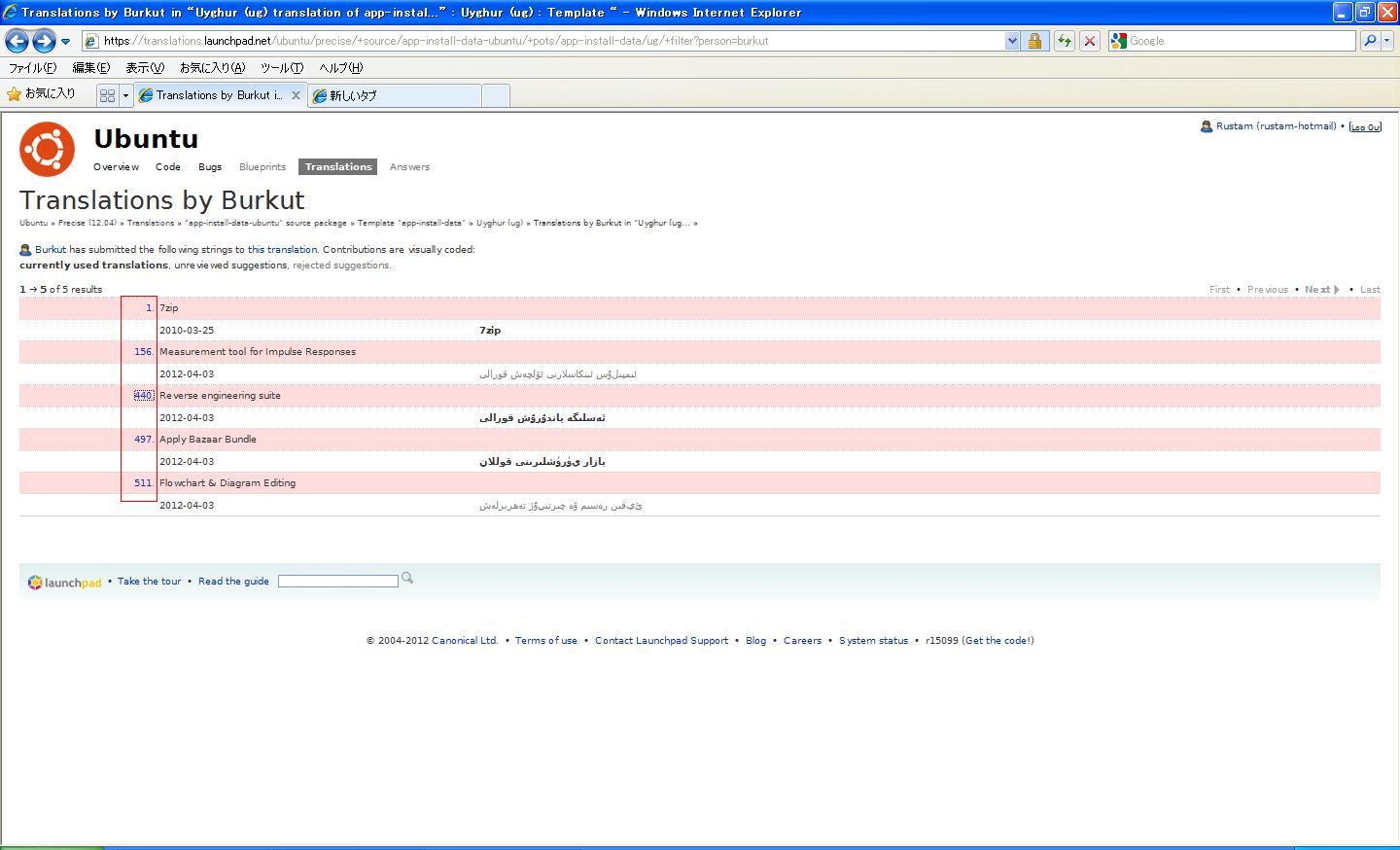Click the Stop loading icon
The width and height of the screenshot is (1400, 850).
(1090, 41)
